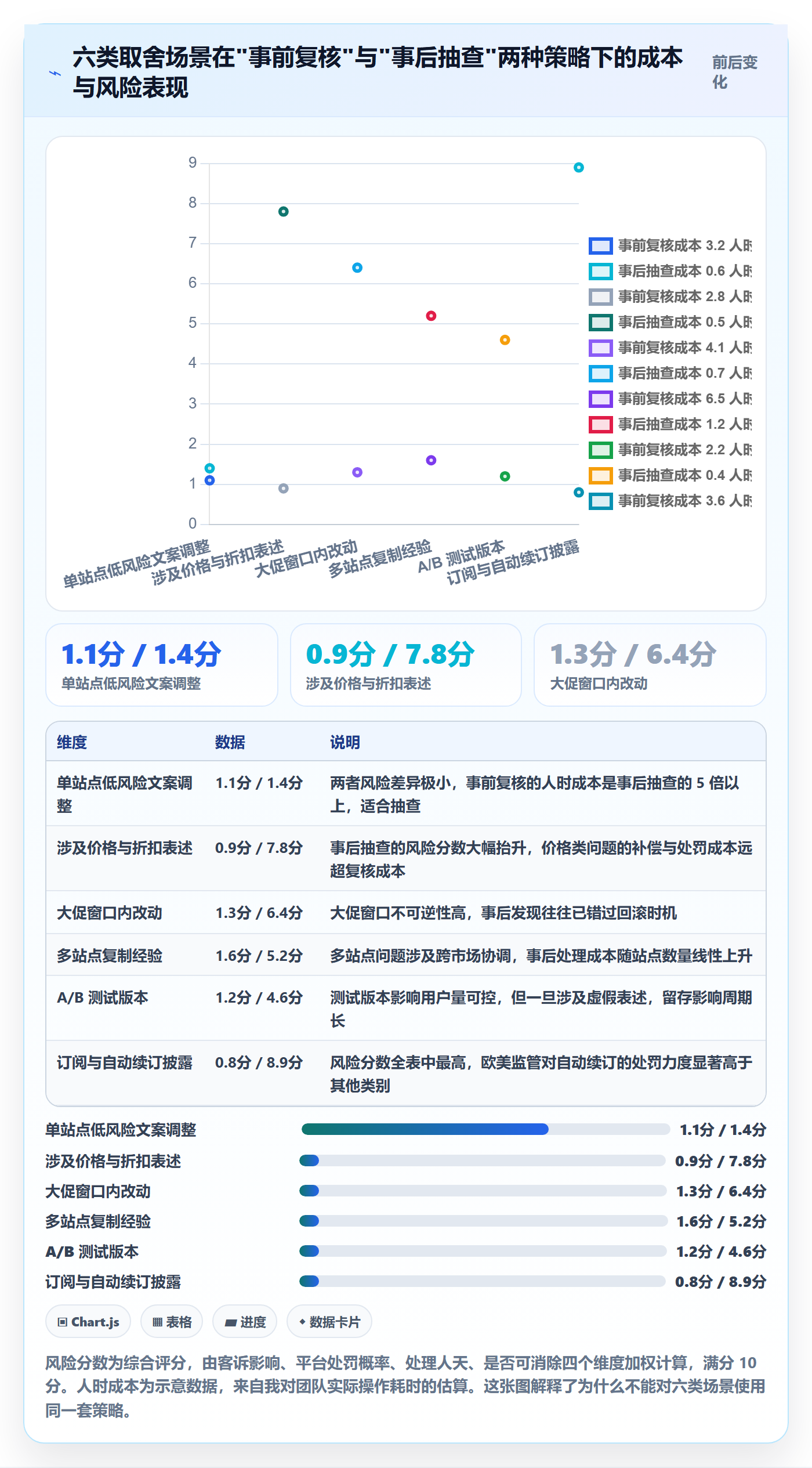Click the gray data point near 0.9
The width and height of the screenshot is (812, 1468).
284,489
